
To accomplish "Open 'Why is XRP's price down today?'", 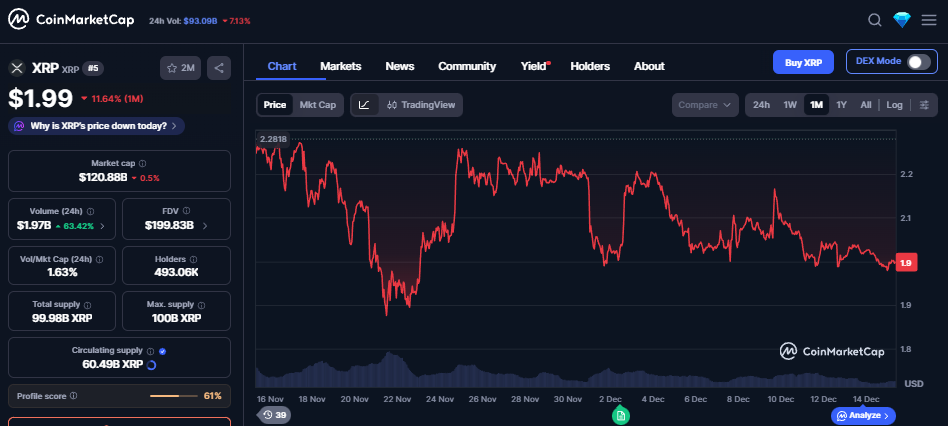I will [97, 126].
